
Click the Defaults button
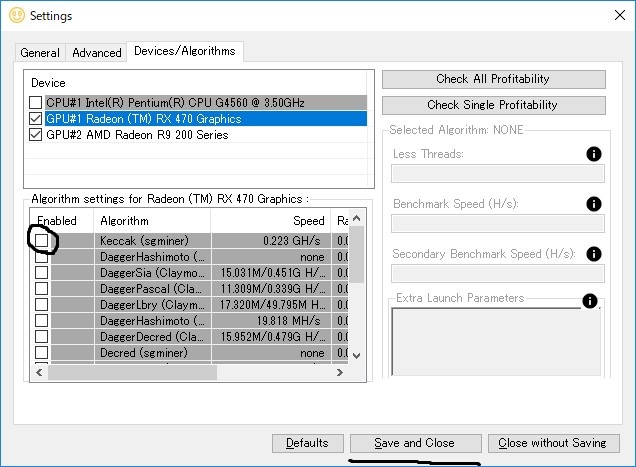pyautogui.click(x=307, y=443)
